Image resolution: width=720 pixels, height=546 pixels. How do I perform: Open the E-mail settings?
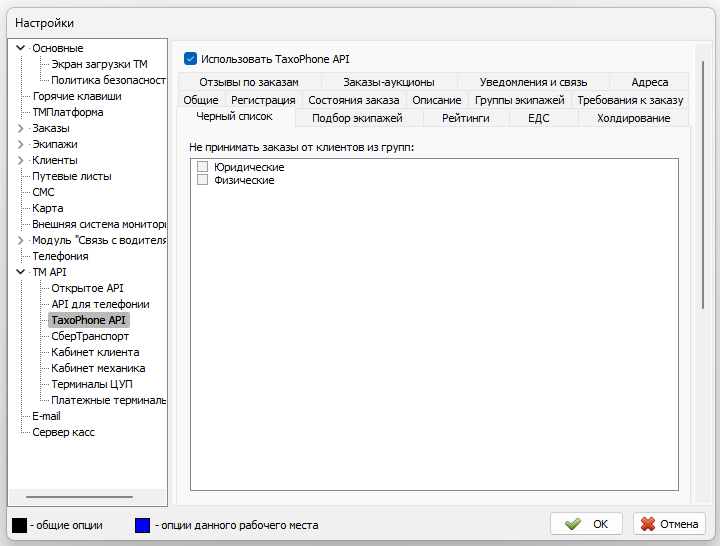[x=46, y=417]
